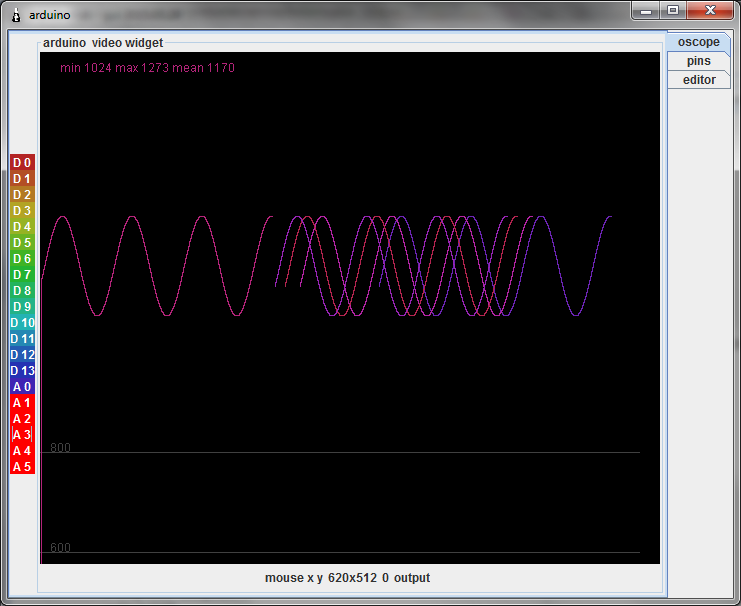Viewport: 741px width, 606px height.
Task: Click the A 3 analog pin
Action: point(22,435)
